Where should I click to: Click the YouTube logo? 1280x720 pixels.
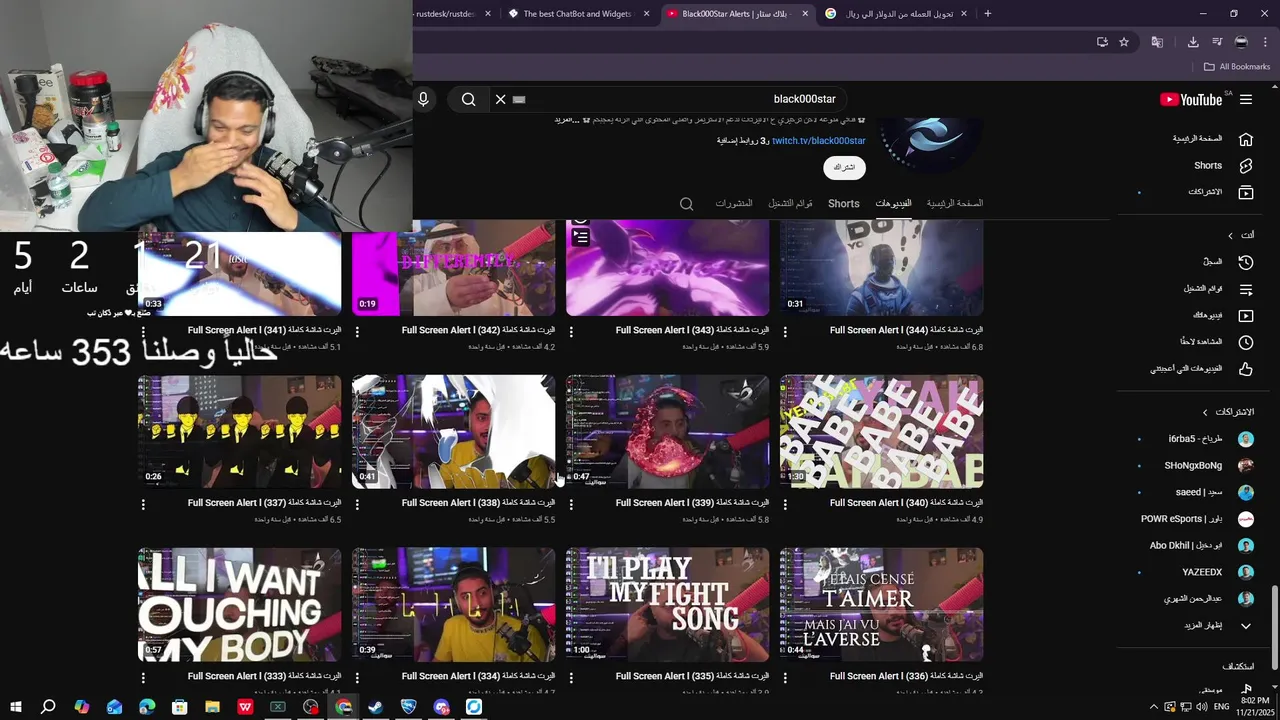pos(1191,99)
